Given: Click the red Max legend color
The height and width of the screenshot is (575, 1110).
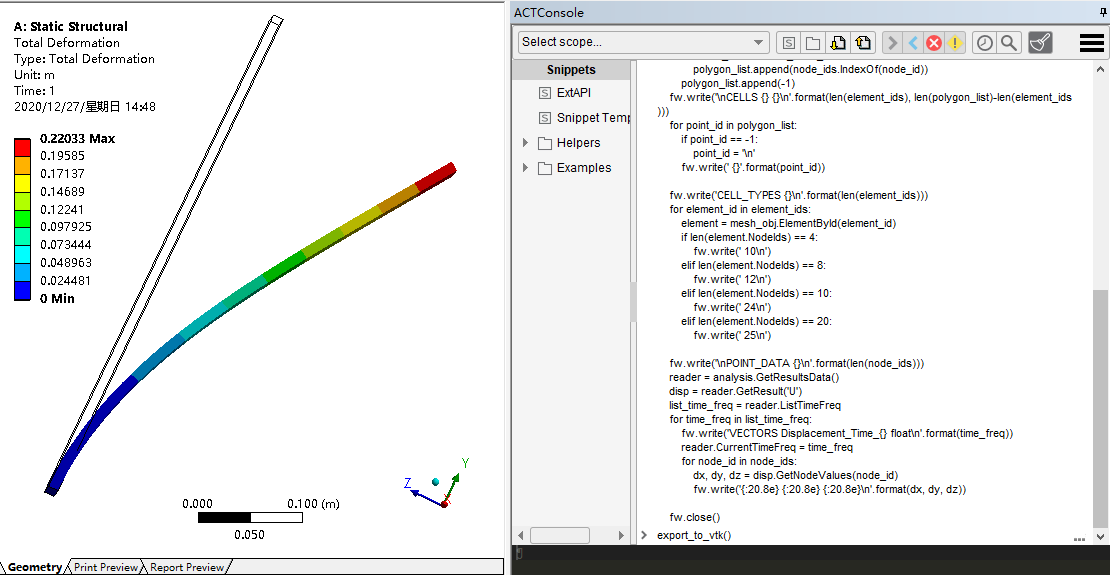Looking at the screenshot, I should pyautogui.click(x=23, y=147).
